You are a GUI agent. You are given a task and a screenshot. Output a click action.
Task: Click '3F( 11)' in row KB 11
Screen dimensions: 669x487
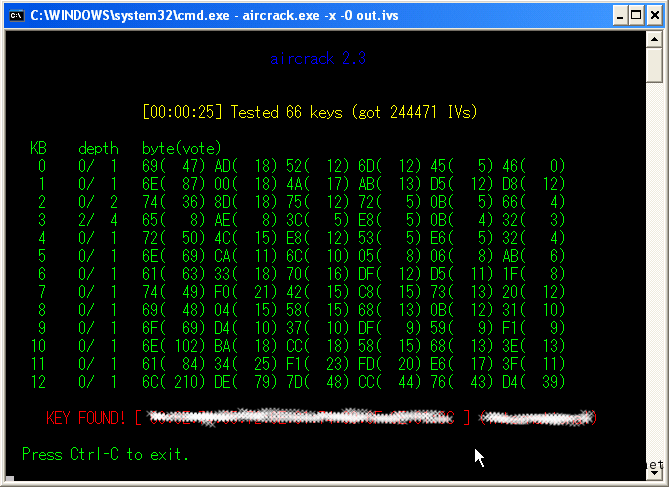(x=534, y=364)
